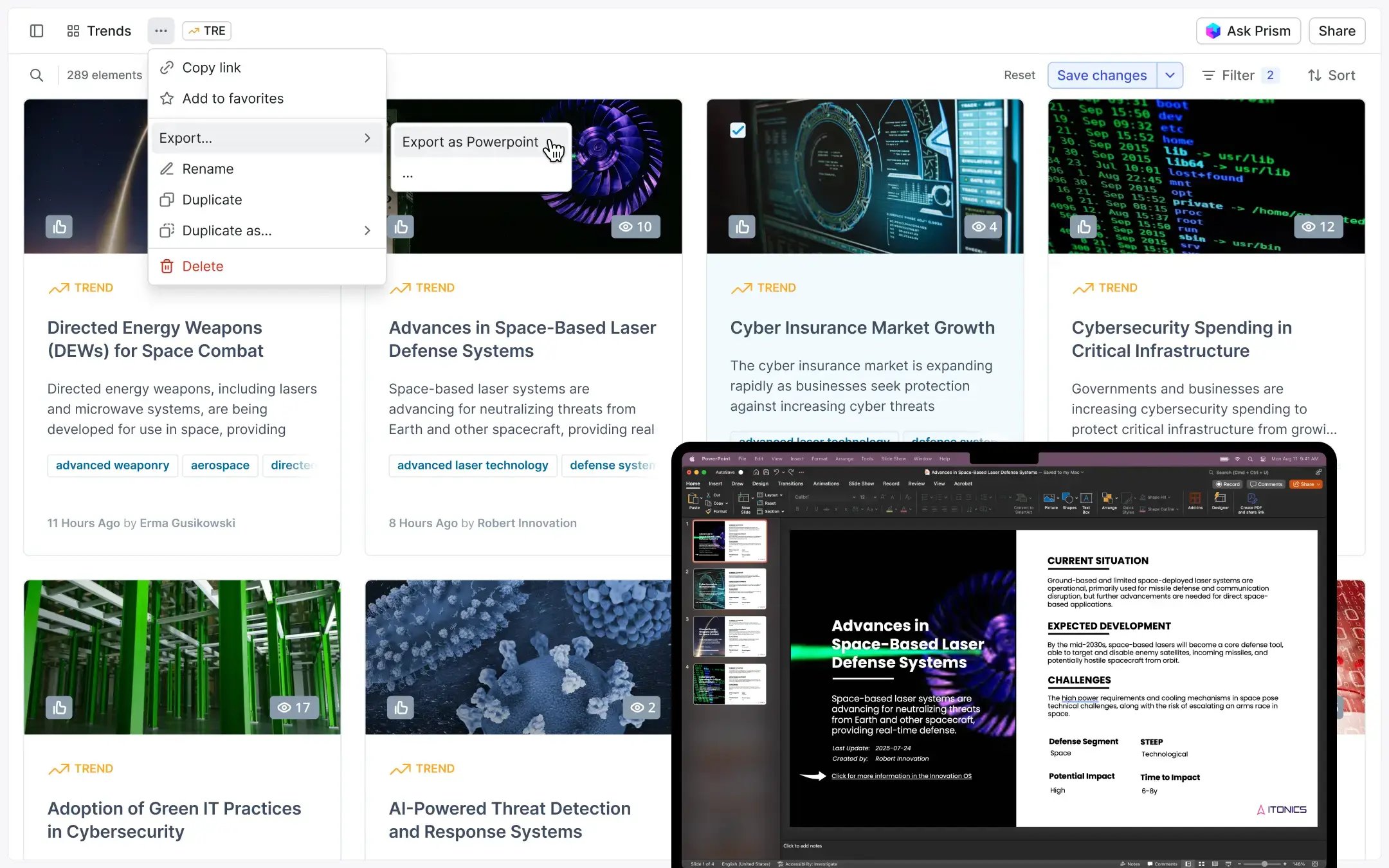Like the Green IT Practices card

59,707
